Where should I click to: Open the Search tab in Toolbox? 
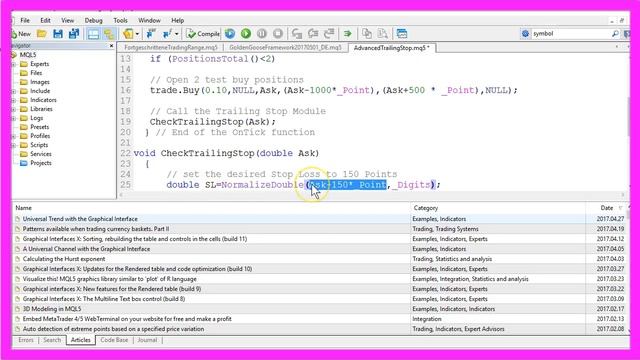tap(52, 340)
